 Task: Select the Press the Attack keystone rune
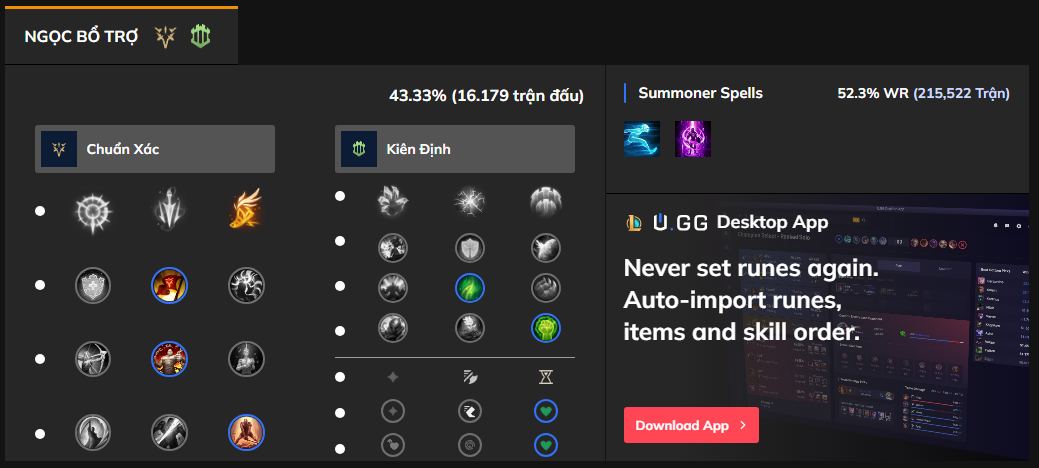coord(94,211)
